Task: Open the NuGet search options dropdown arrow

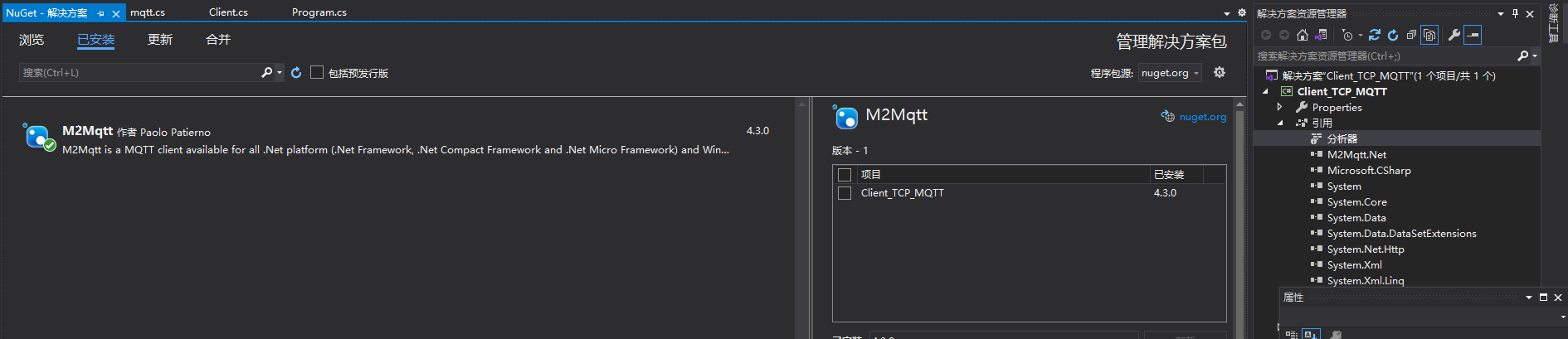Action: tap(280, 73)
